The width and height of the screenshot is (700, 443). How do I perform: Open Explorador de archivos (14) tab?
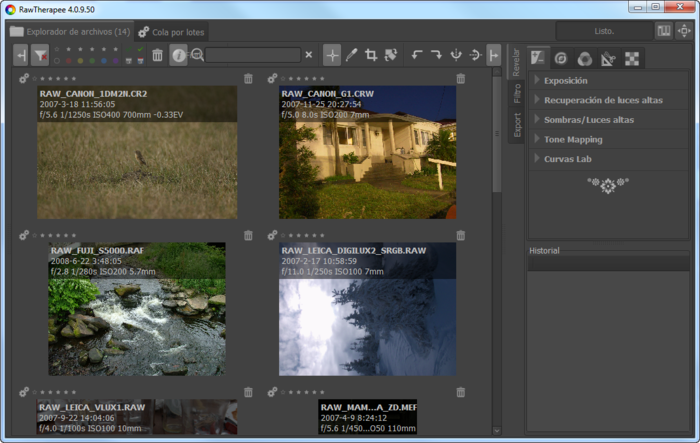(x=70, y=32)
